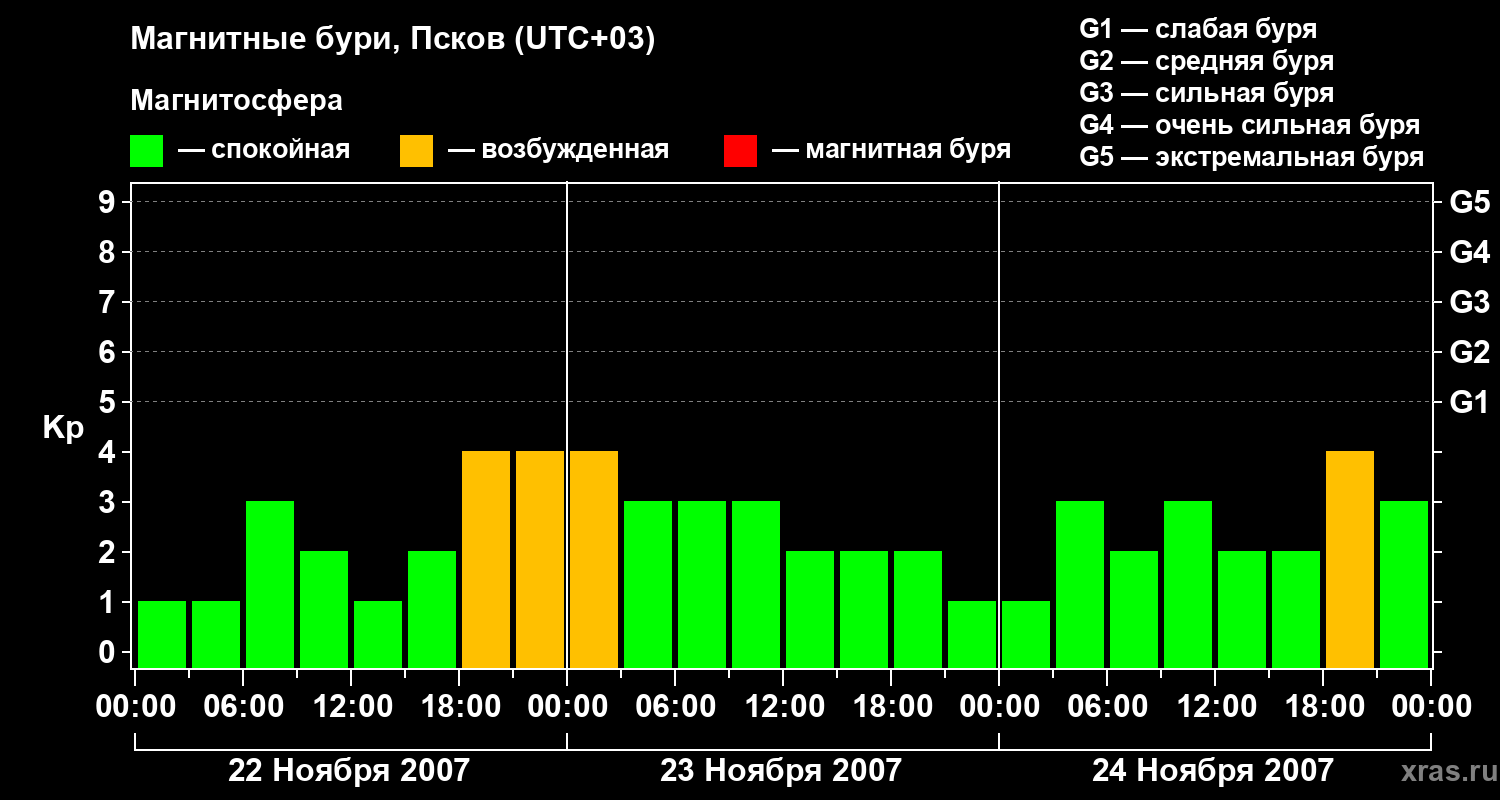The width and height of the screenshot is (1500, 800).
Task: Click the only orange bar on 23 Ноября
Action: pyautogui.click(x=594, y=559)
